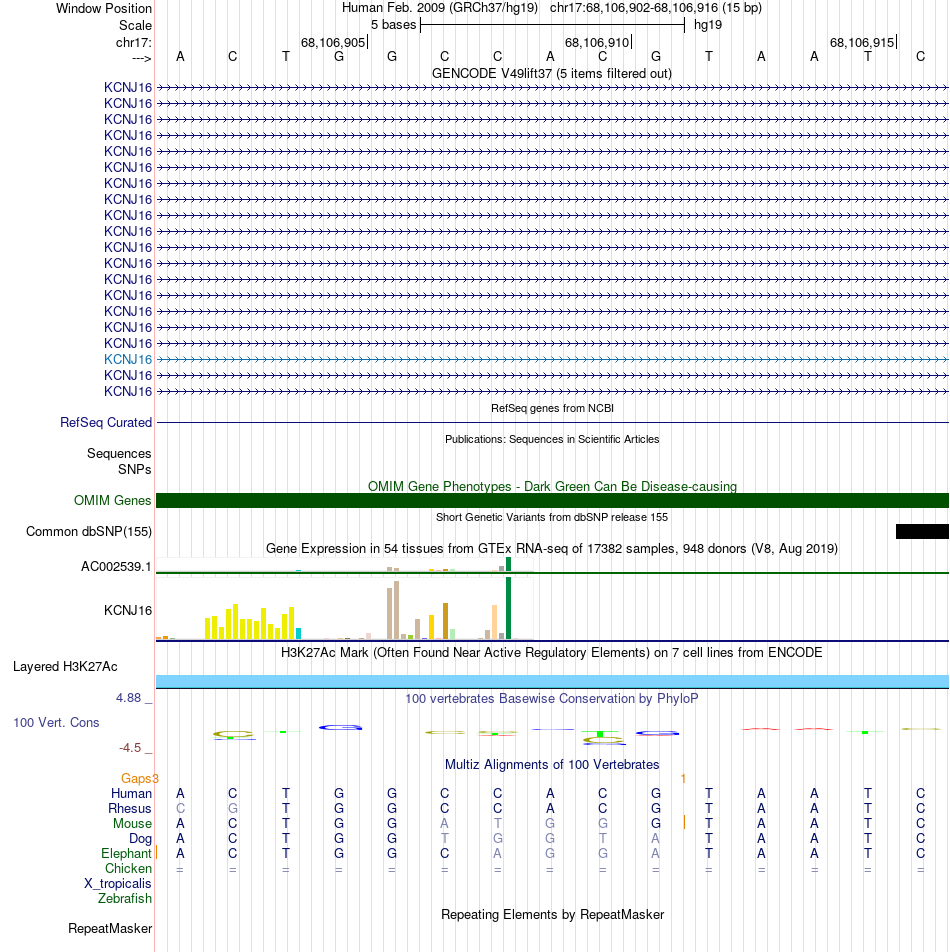Viewport: 950px width, 952px height.
Task: Click the light blue H3K27Ac signal bar
Action: 552,681
